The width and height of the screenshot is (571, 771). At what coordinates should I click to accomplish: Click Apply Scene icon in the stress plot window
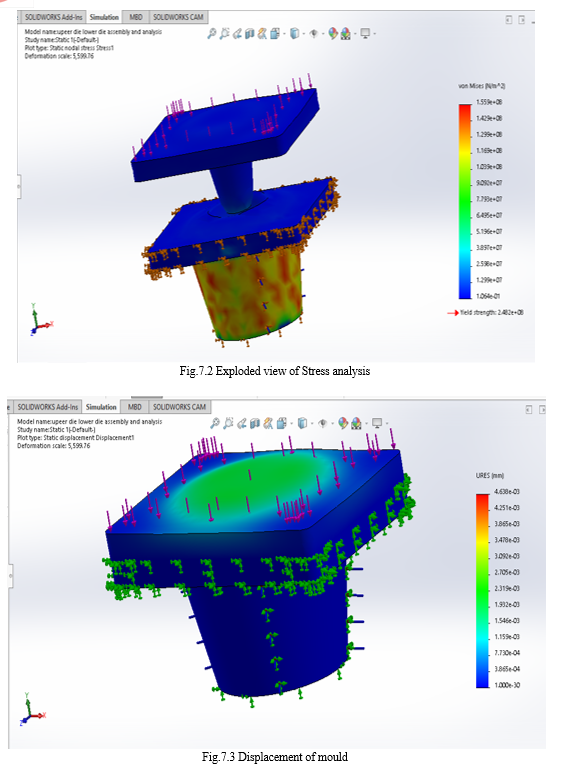point(345,33)
